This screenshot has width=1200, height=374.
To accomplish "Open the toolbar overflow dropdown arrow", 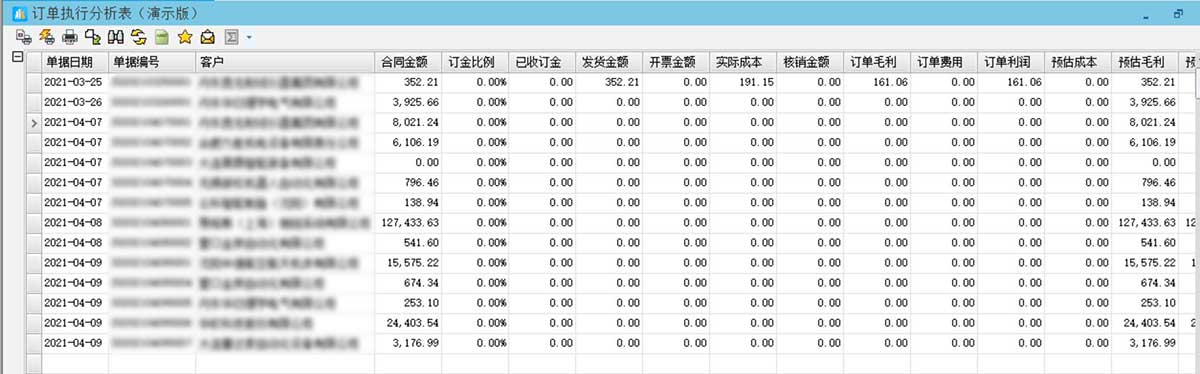I will [x=249, y=37].
